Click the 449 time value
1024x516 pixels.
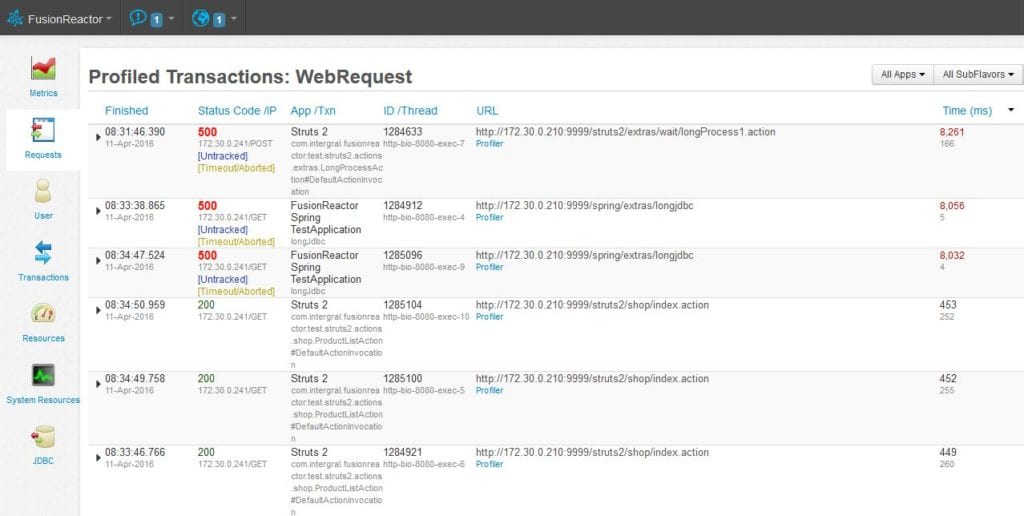pos(948,453)
